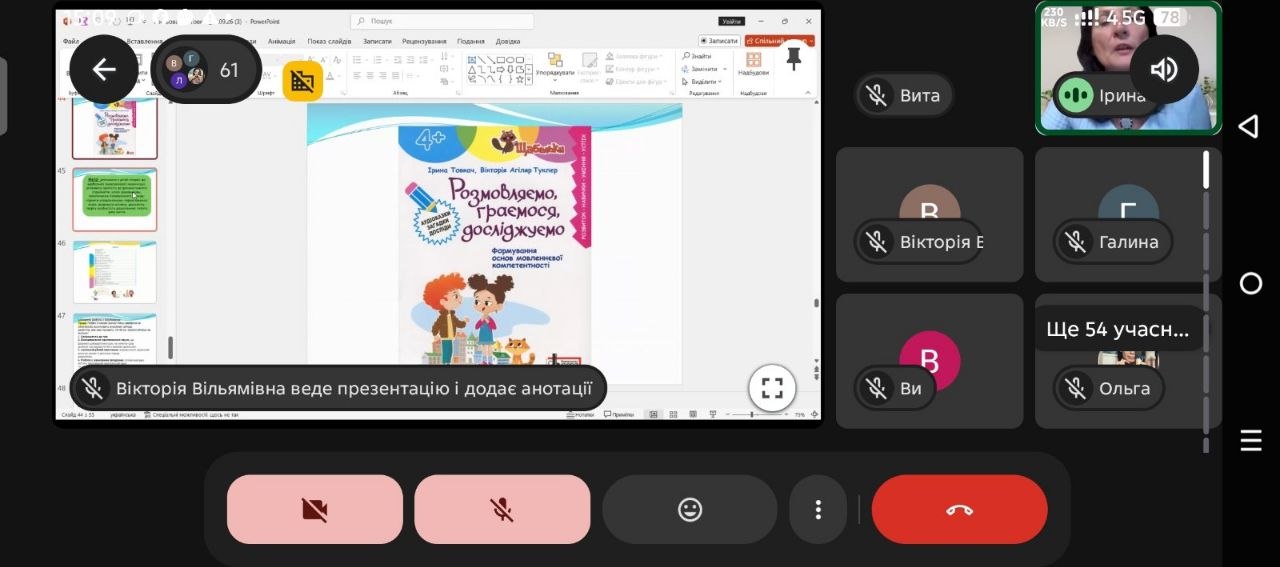
Task: Tap the yellow annotations-disabled icon
Action: 303,81
